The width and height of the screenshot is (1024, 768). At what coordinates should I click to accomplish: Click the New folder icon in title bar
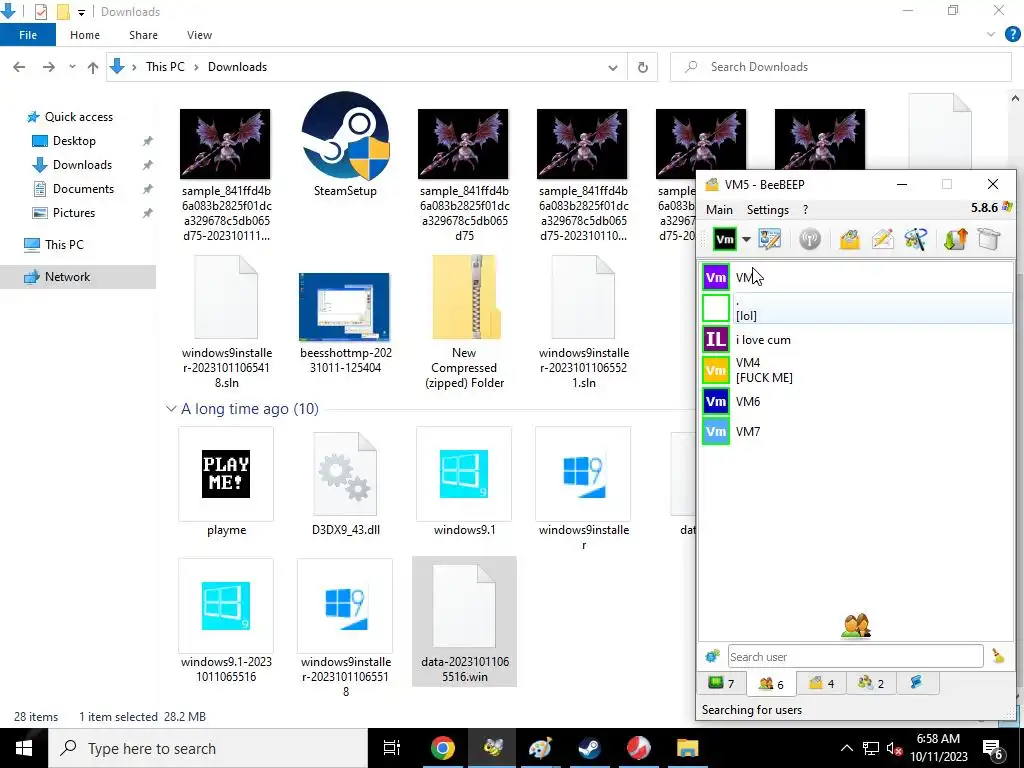click(x=63, y=12)
